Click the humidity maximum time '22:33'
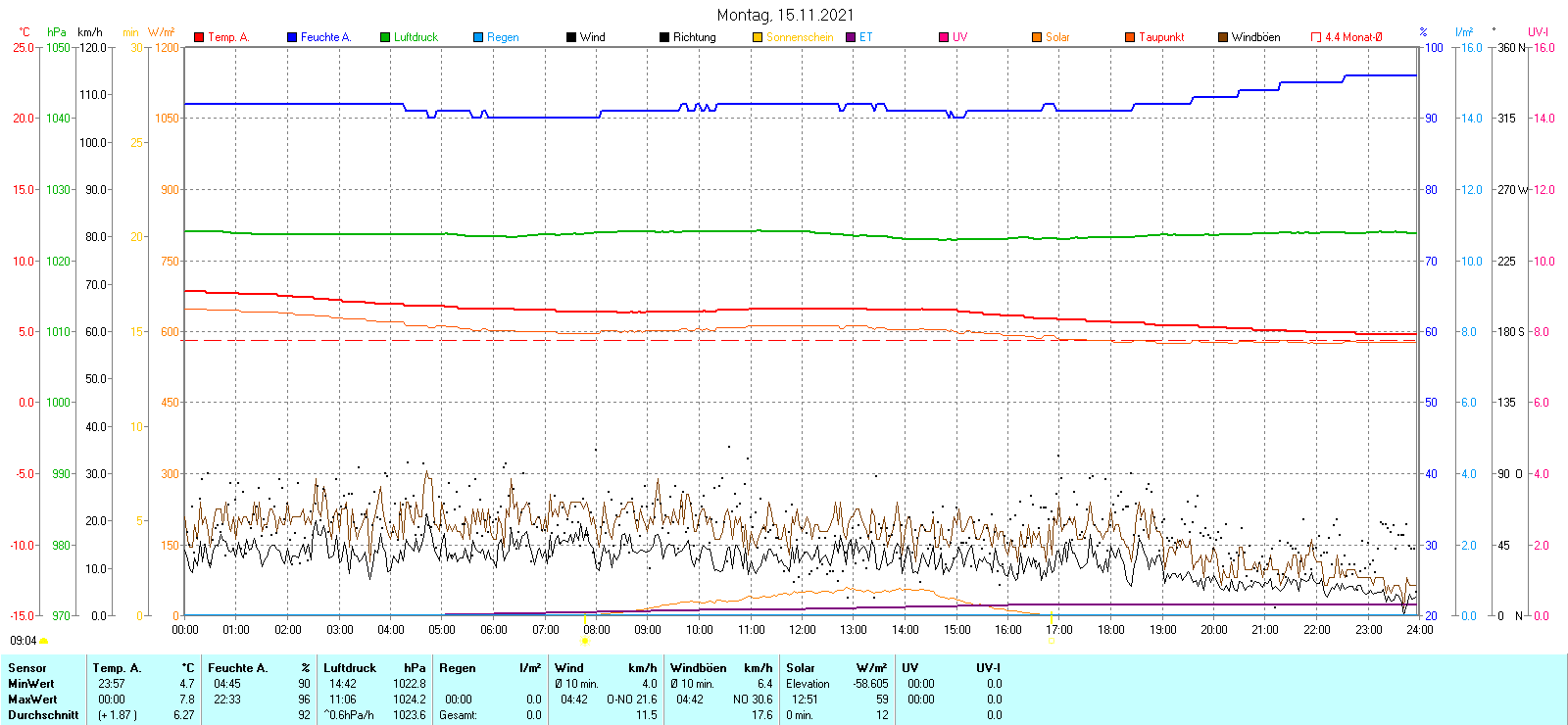The width and height of the screenshot is (1568, 725). [227, 700]
